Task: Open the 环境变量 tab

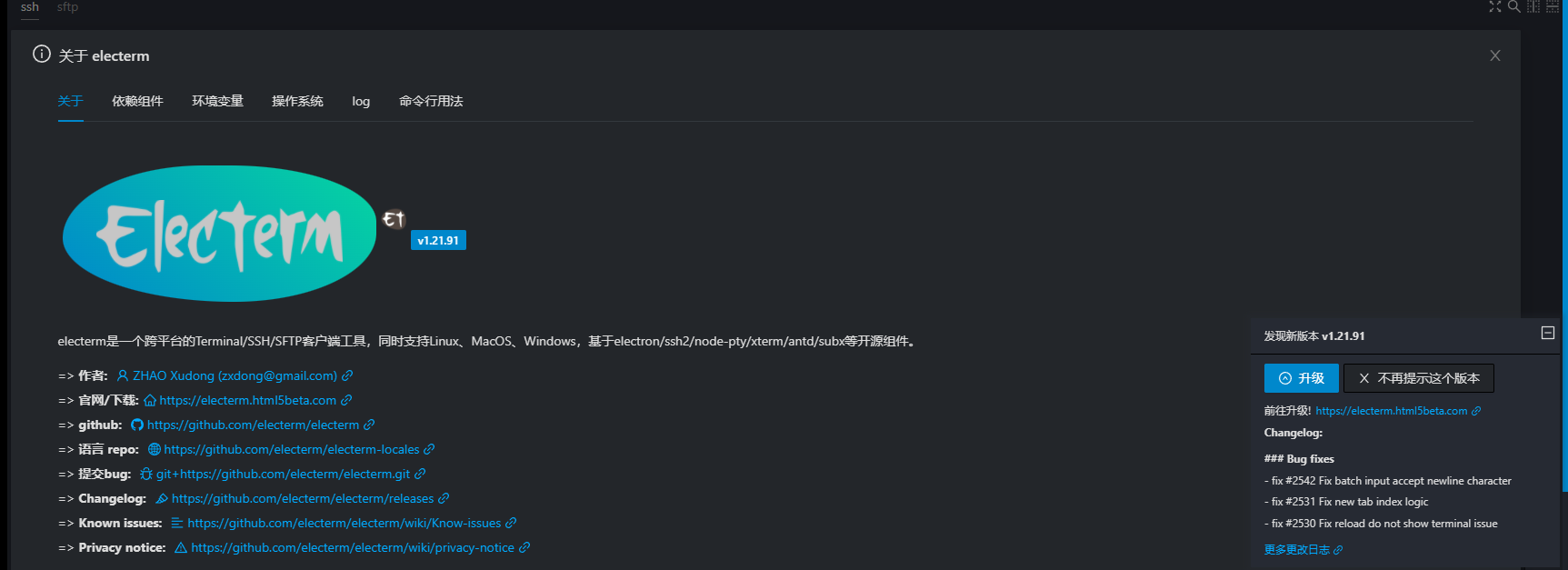Action: coord(217,101)
